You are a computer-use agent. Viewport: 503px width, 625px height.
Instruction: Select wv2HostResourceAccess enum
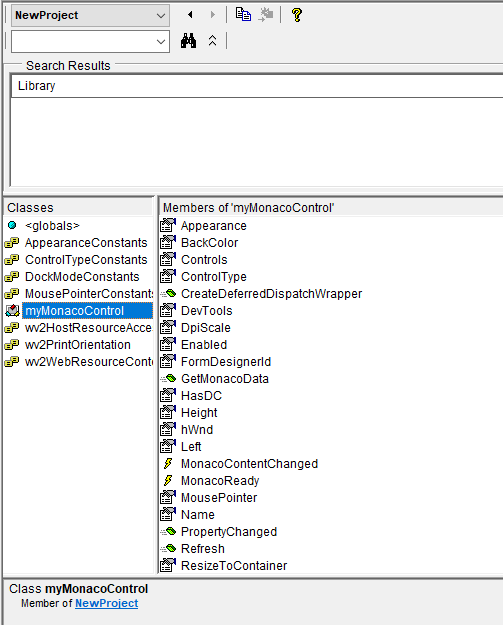pyautogui.click(x=88, y=328)
